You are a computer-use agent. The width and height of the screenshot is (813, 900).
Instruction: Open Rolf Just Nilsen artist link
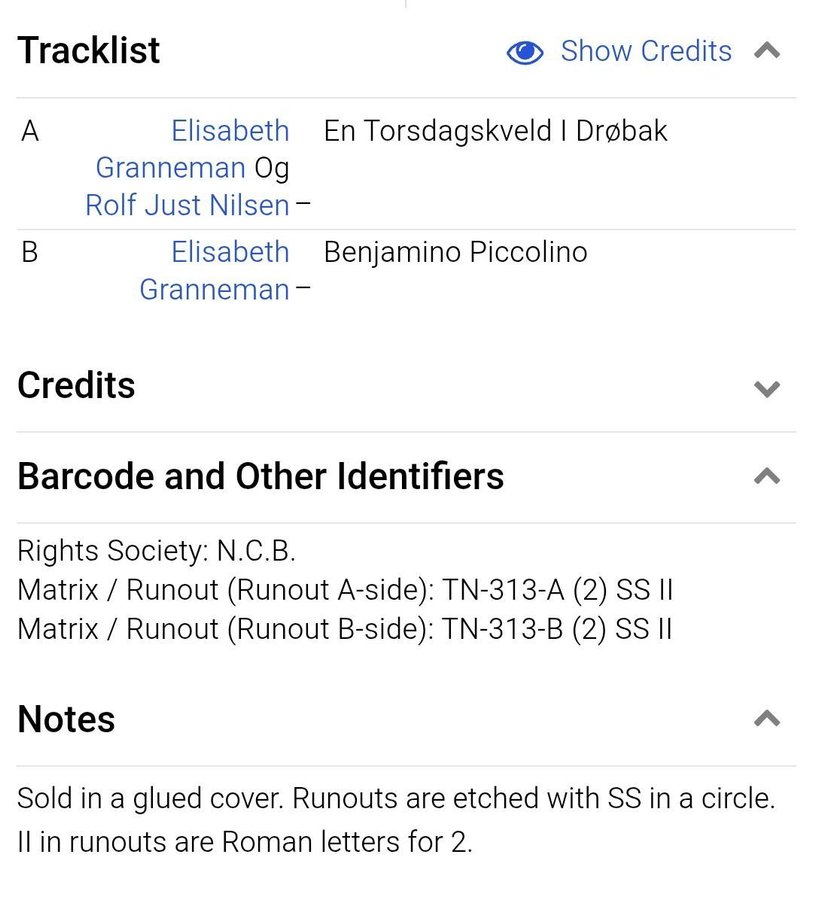187,205
